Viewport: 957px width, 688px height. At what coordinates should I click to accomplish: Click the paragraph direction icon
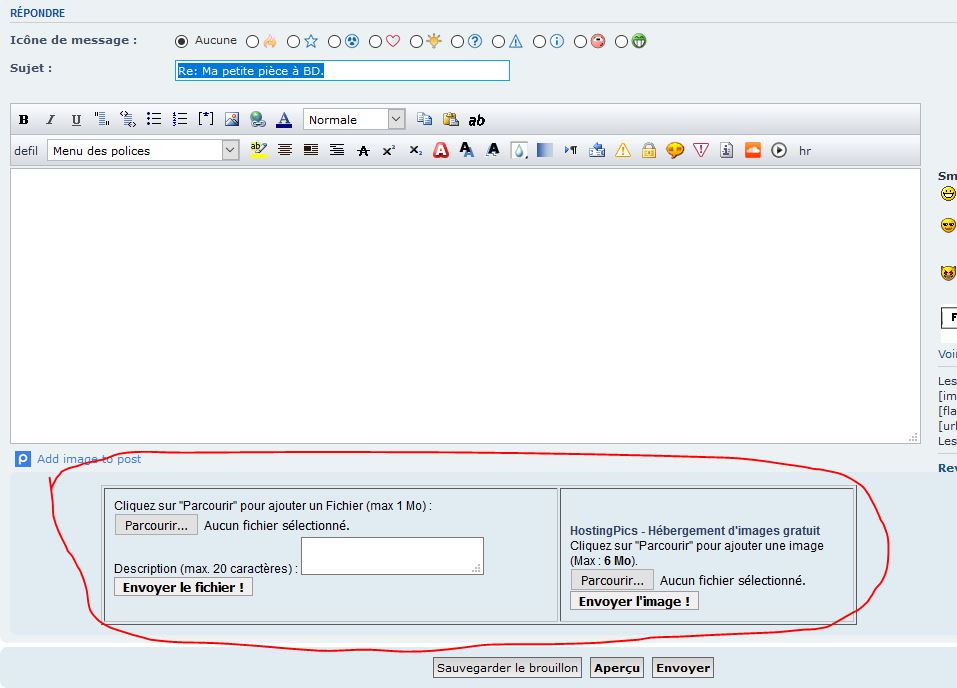[571, 150]
